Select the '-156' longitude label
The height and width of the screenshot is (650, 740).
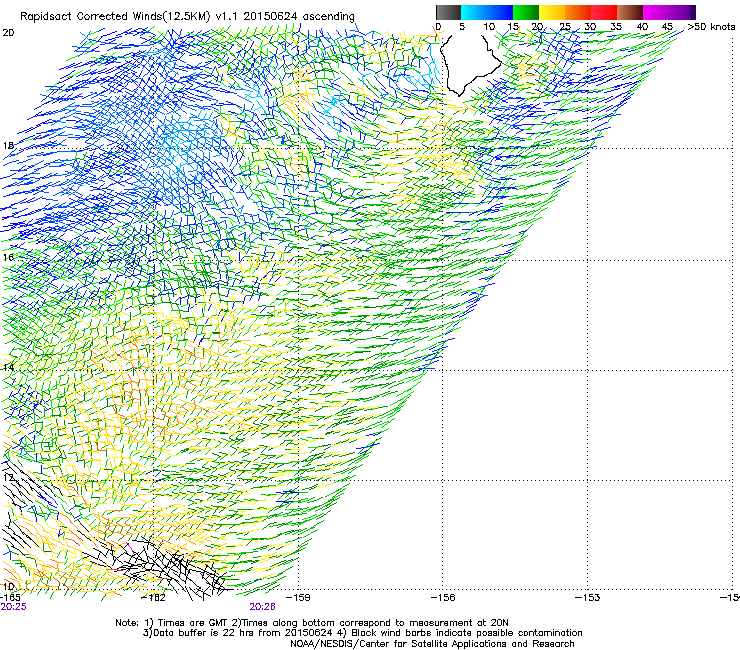443,598
